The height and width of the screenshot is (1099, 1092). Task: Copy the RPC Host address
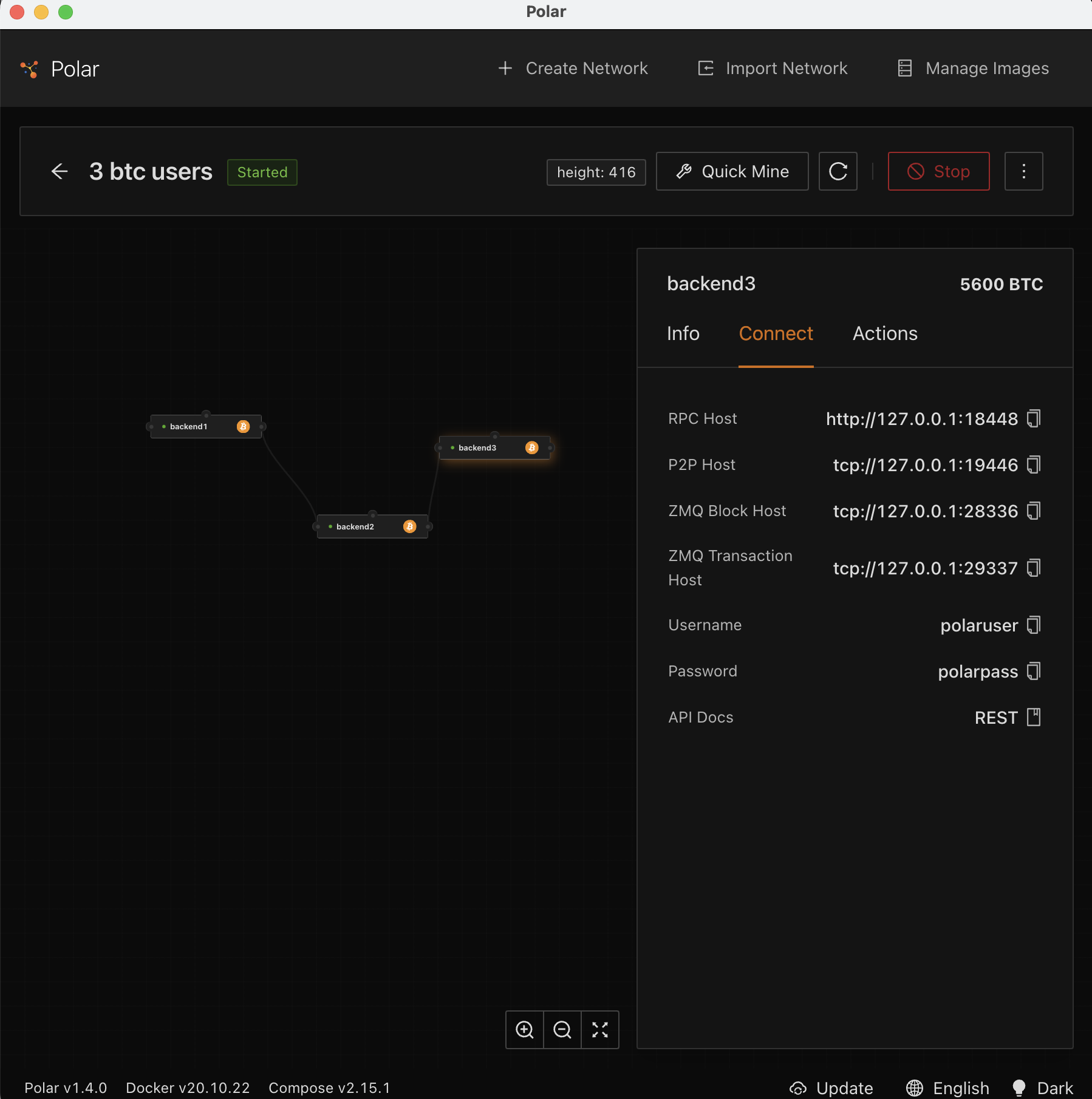pyautogui.click(x=1034, y=418)
